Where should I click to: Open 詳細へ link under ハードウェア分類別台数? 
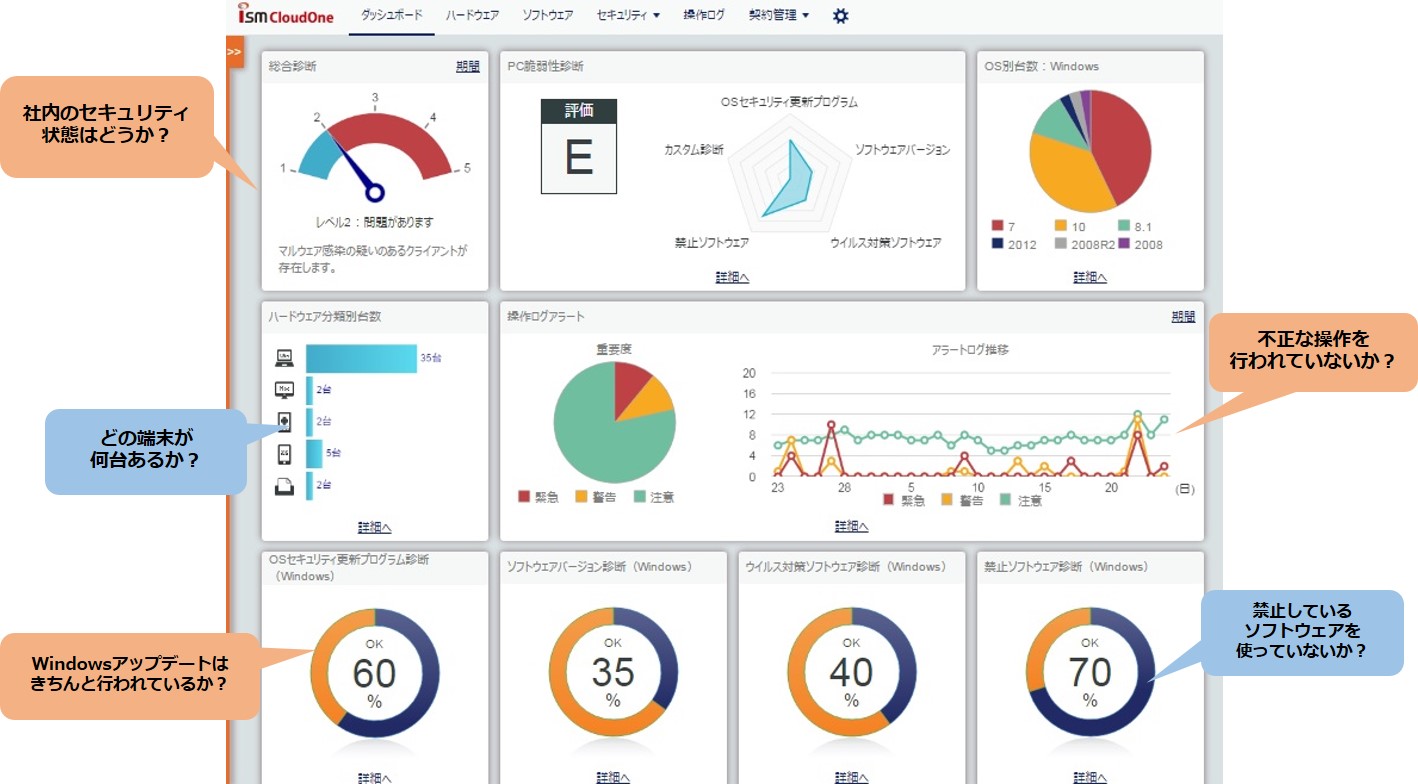tap(374, 527)
